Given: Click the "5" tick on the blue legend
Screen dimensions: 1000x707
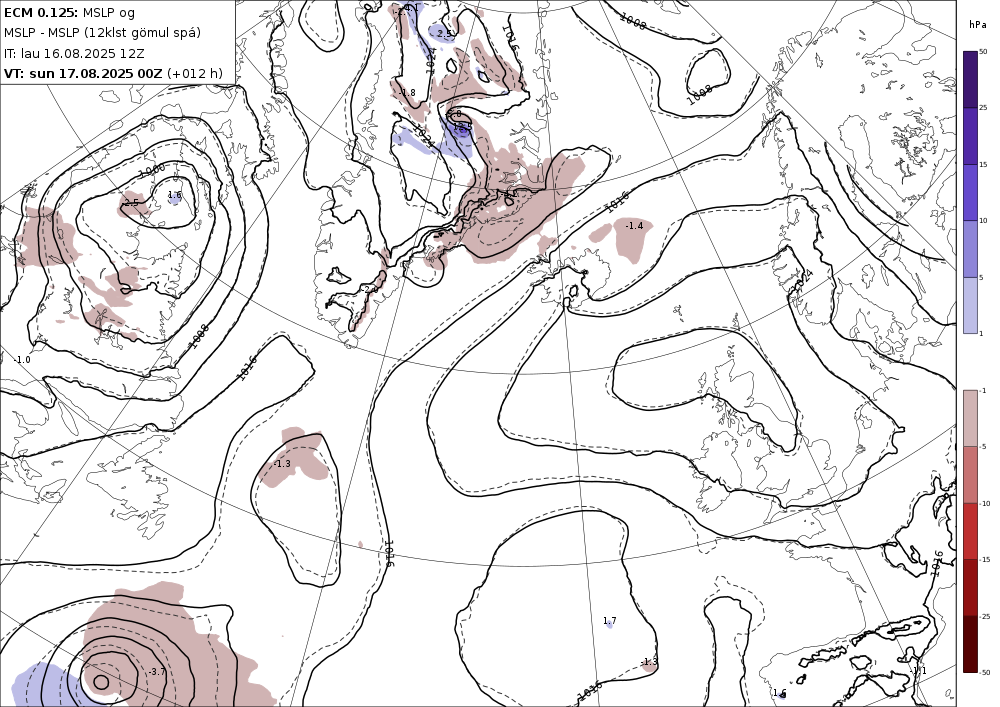Looking at the screenshot, I should click(981, 277).
